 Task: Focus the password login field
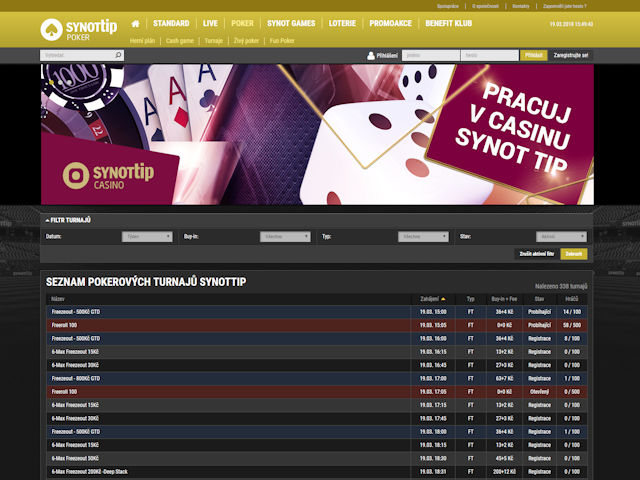coord(489,55)
